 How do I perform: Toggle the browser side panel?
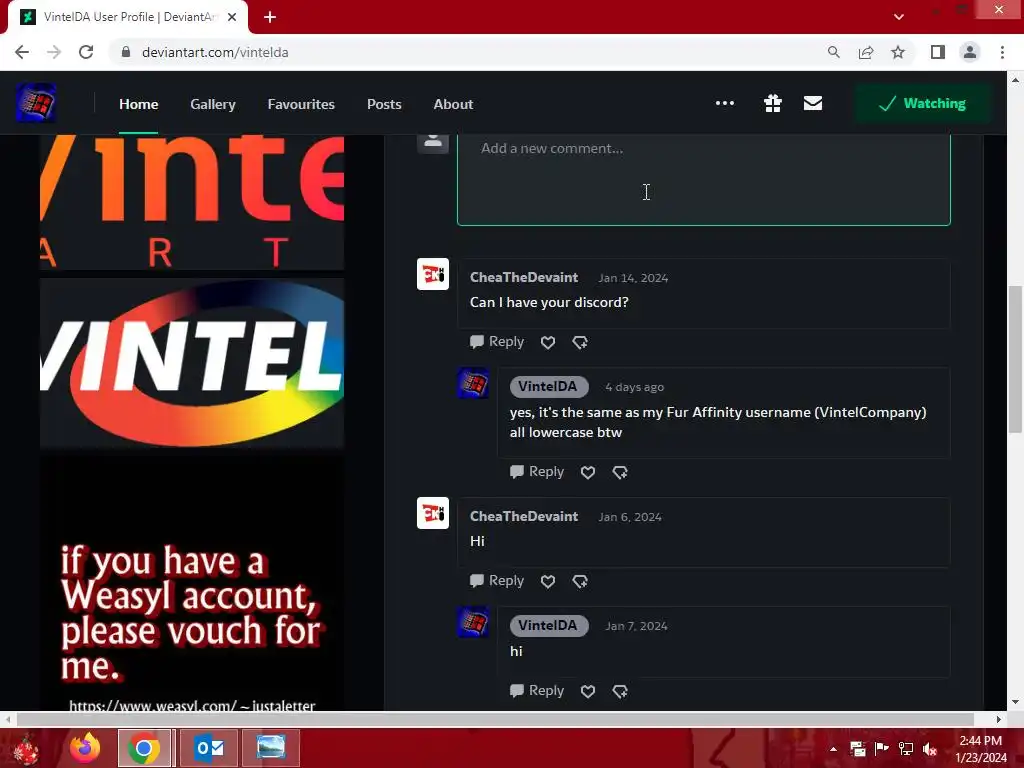tap(938, 52)
